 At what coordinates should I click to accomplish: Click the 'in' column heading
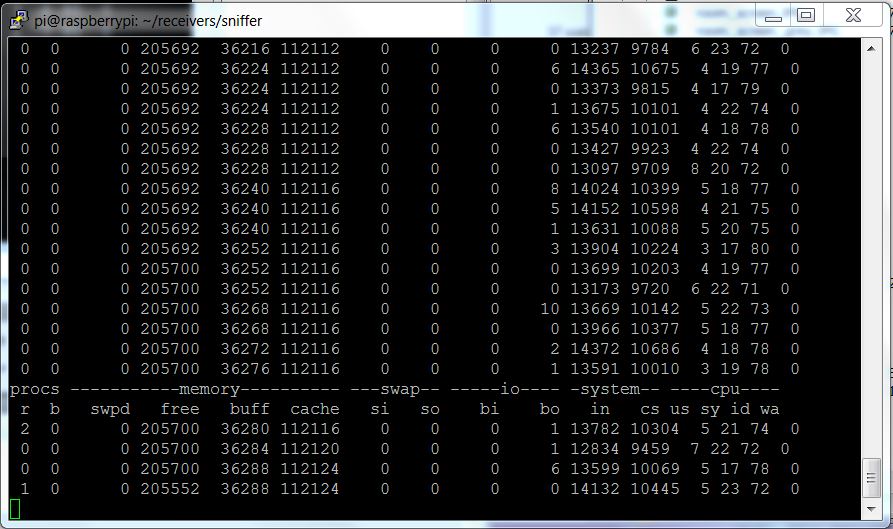pos(600,409)
